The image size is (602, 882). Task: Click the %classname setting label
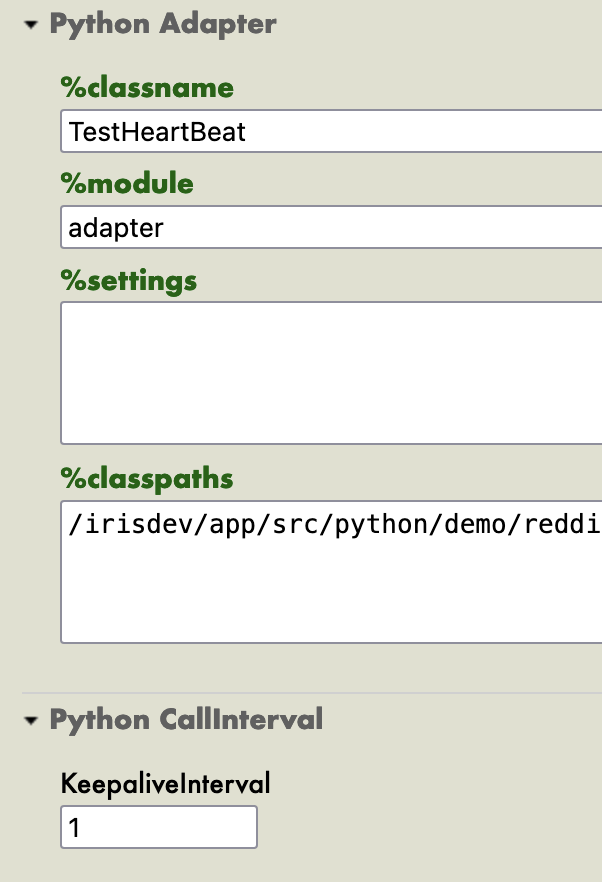[x=146, y=88]
